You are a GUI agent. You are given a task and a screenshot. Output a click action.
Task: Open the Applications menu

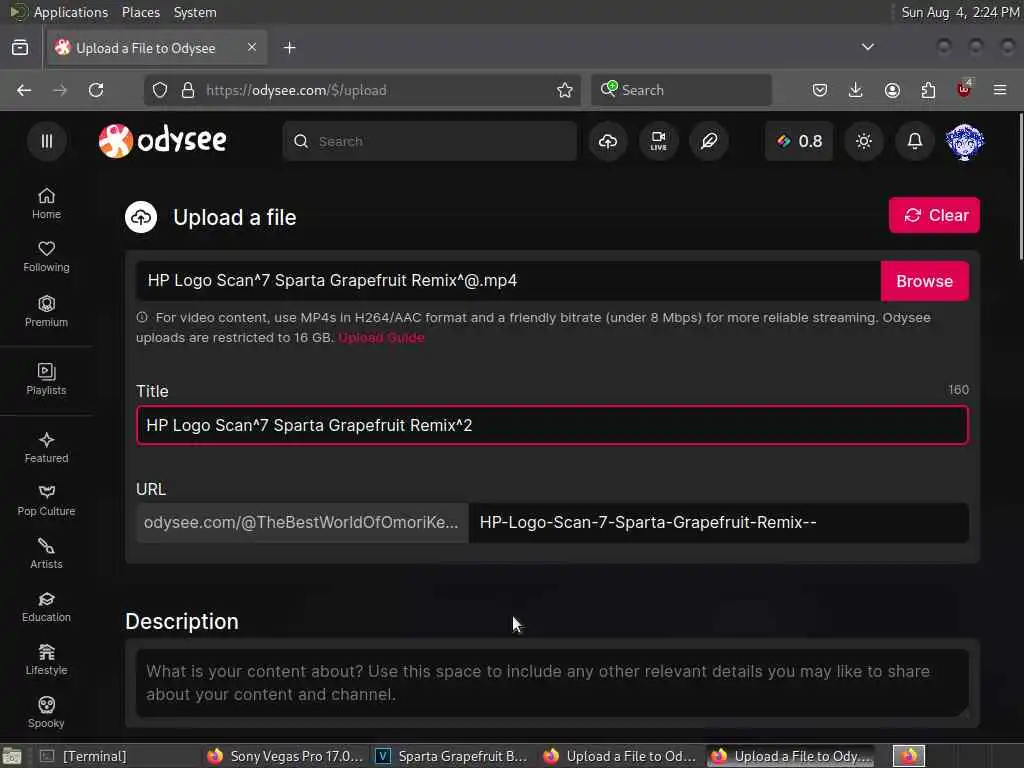pyautogui.click(x=71, y=12)
